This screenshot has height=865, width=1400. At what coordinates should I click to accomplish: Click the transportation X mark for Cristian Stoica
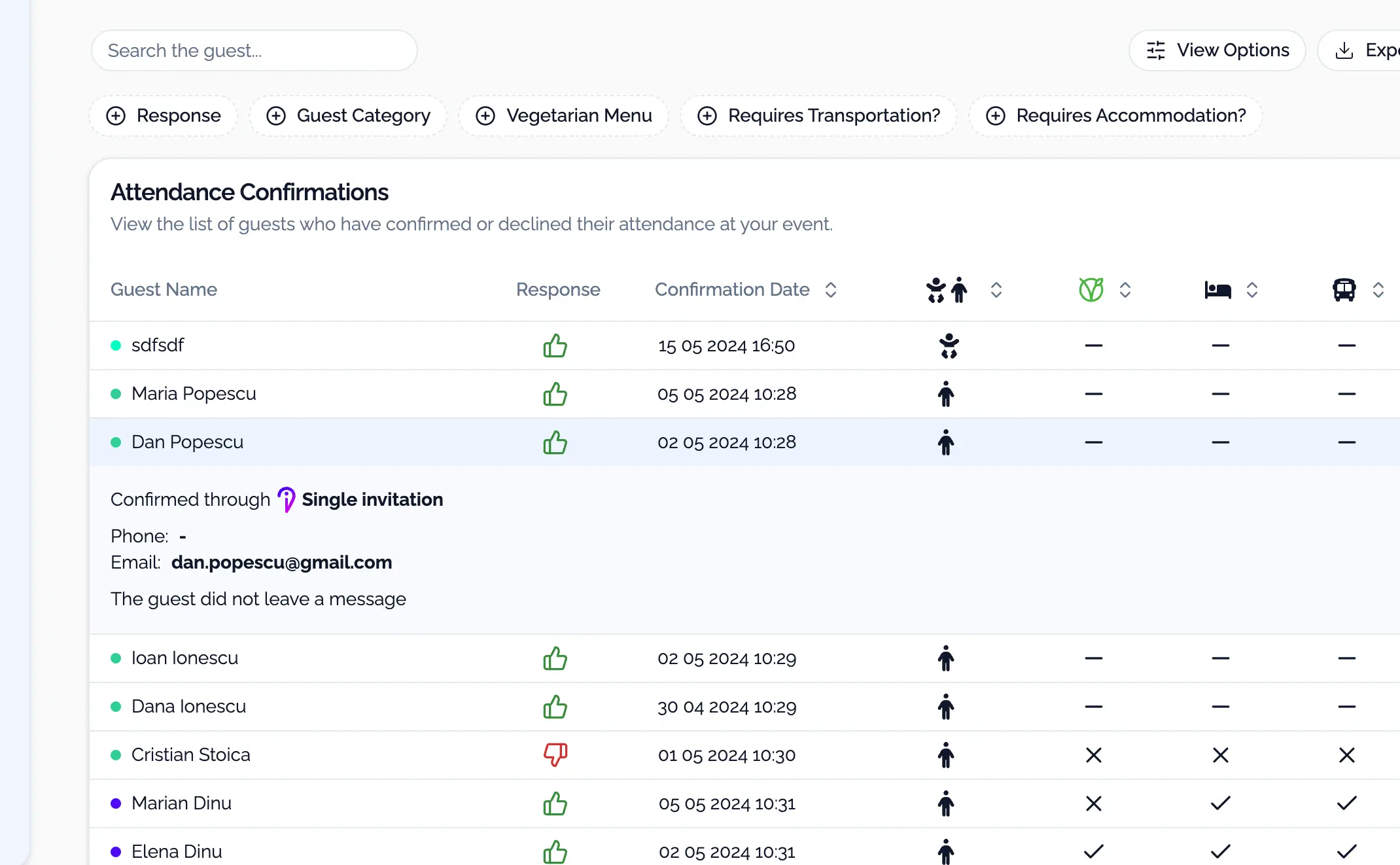click(1347, 755)
